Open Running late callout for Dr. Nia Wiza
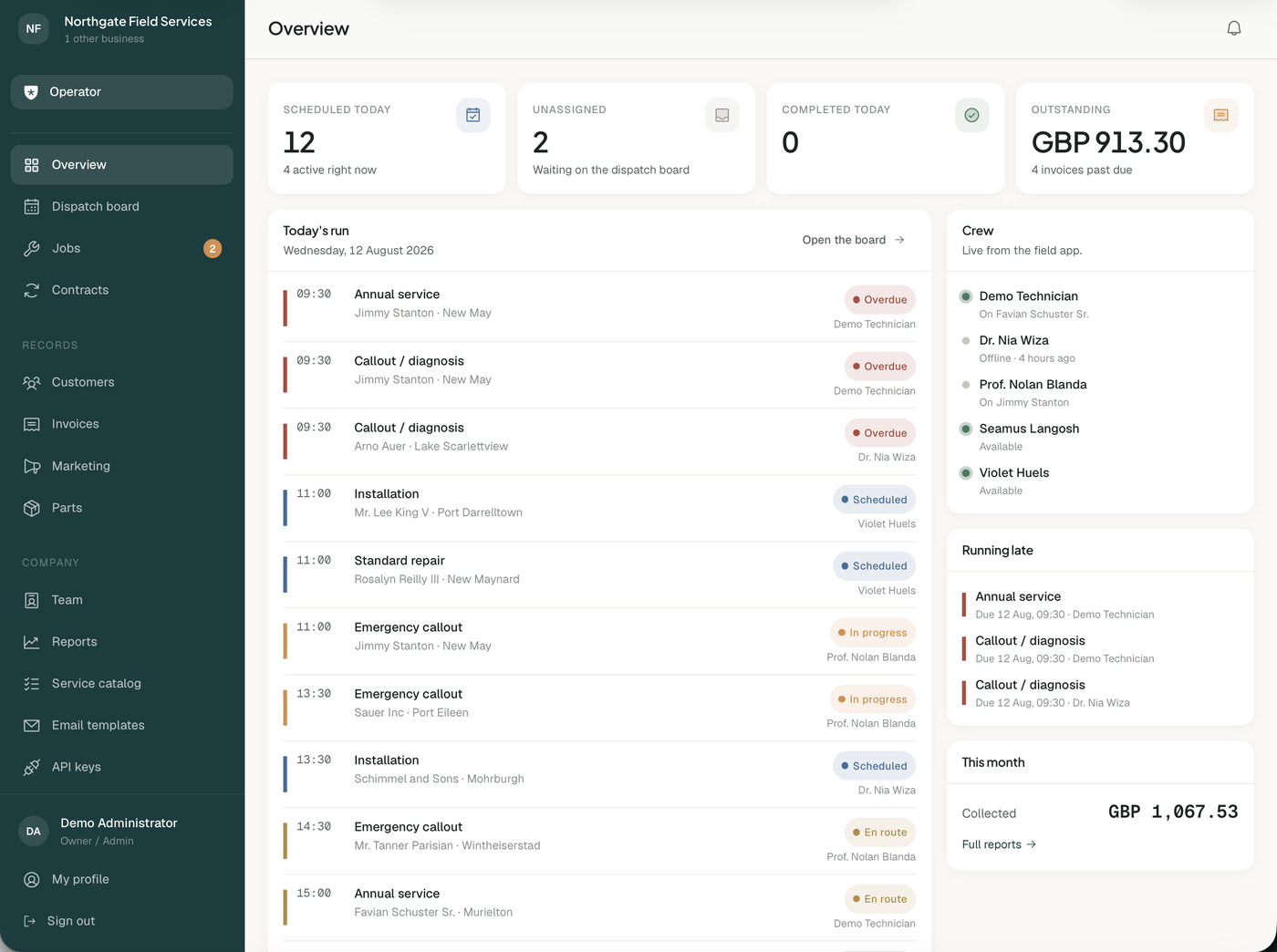The image size is (1277, 952). [1100, 693]
